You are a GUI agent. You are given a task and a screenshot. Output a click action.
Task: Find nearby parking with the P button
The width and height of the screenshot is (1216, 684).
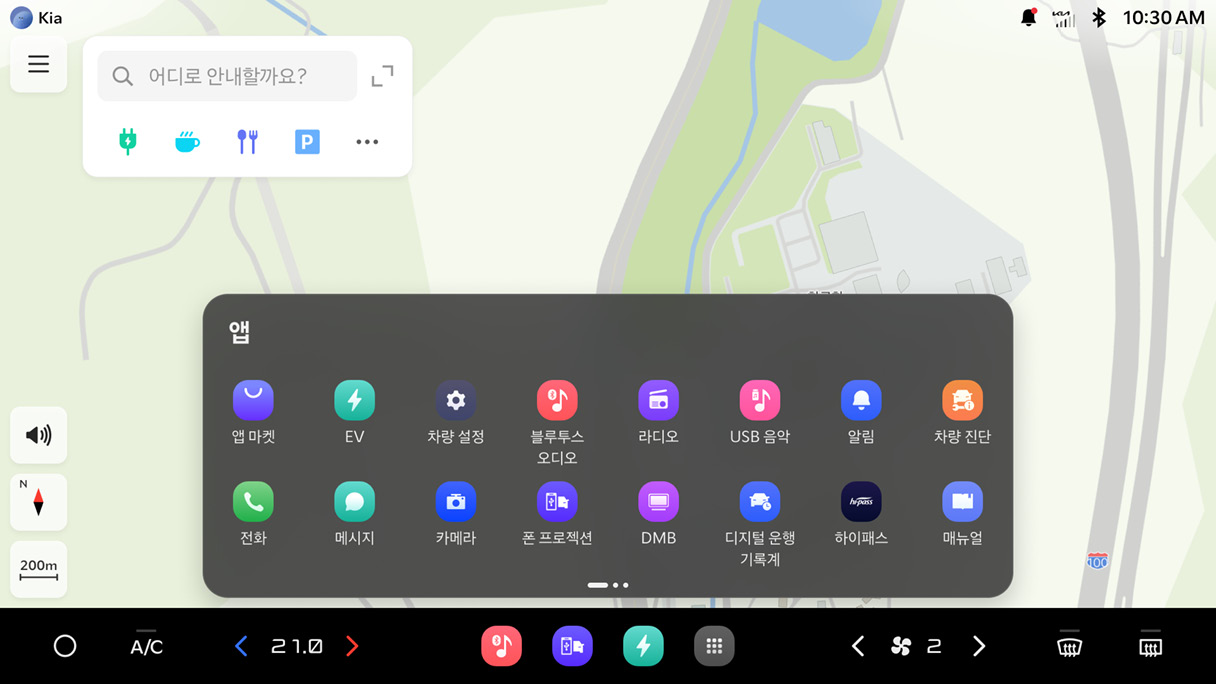click(x=307, y=142)
